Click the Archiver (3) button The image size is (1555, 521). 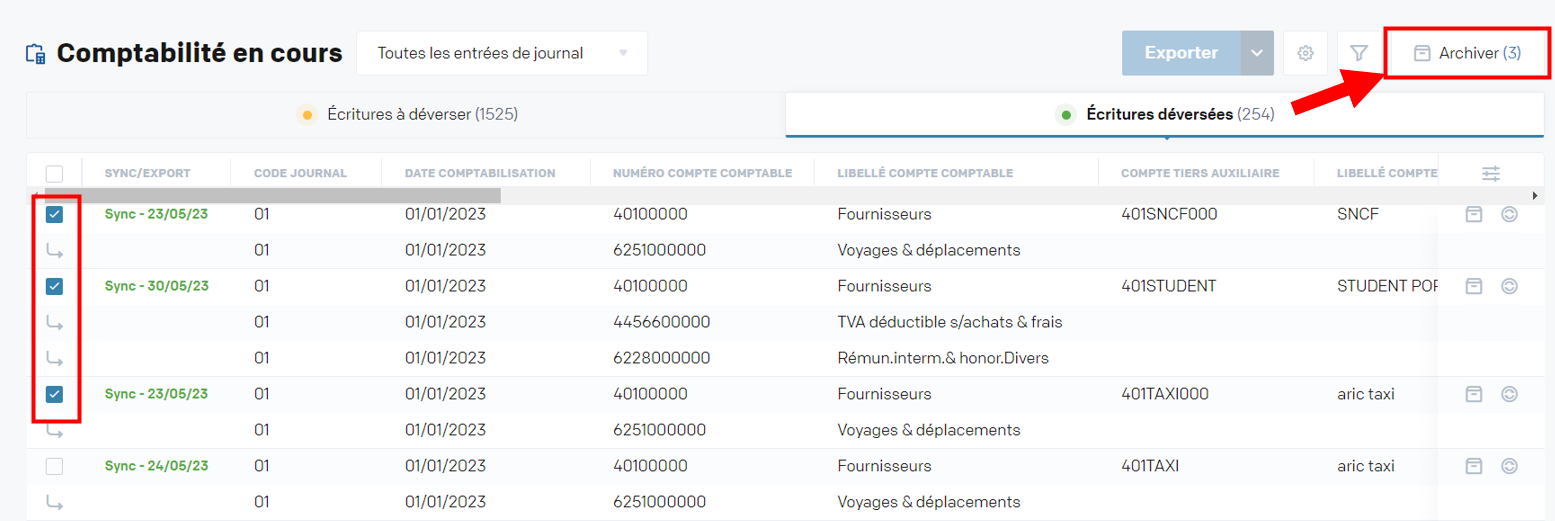[x=1467, y=53]
